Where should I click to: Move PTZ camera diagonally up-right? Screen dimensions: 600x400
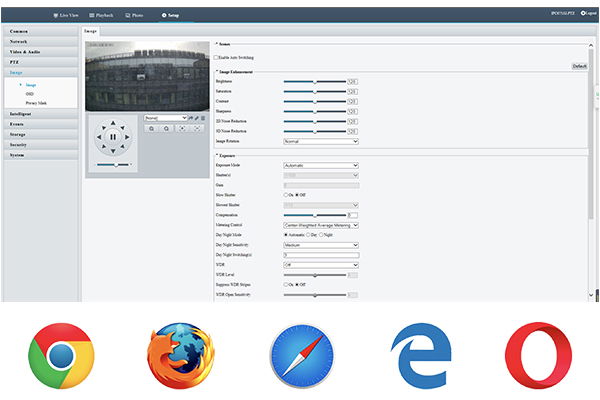(122, 128)
